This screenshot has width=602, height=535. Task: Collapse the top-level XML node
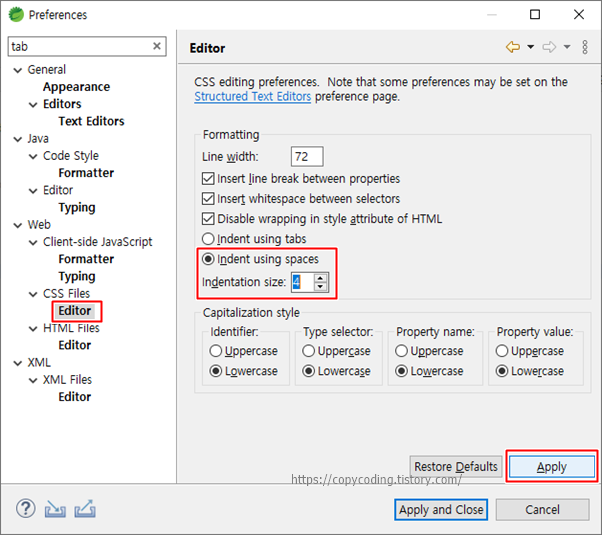pyautogui.click(x=18, y=363)
